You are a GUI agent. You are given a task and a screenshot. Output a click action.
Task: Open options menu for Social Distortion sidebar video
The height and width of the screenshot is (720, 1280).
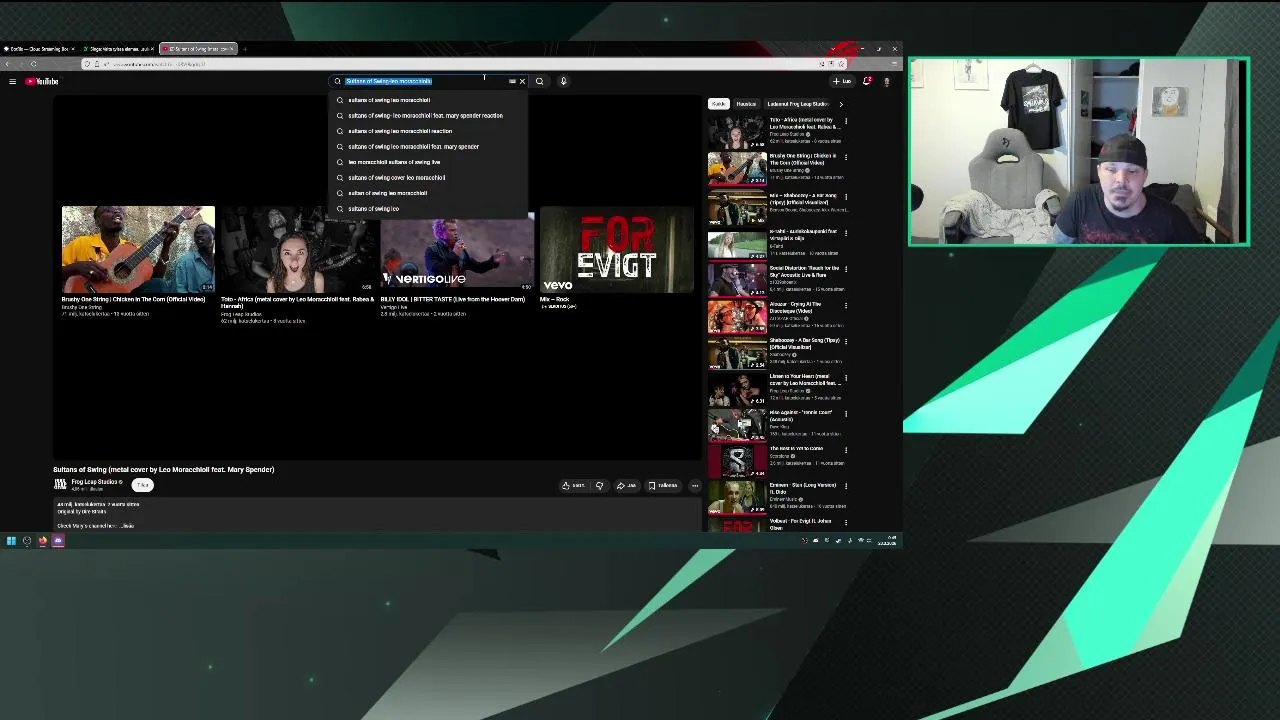(846, 269)
